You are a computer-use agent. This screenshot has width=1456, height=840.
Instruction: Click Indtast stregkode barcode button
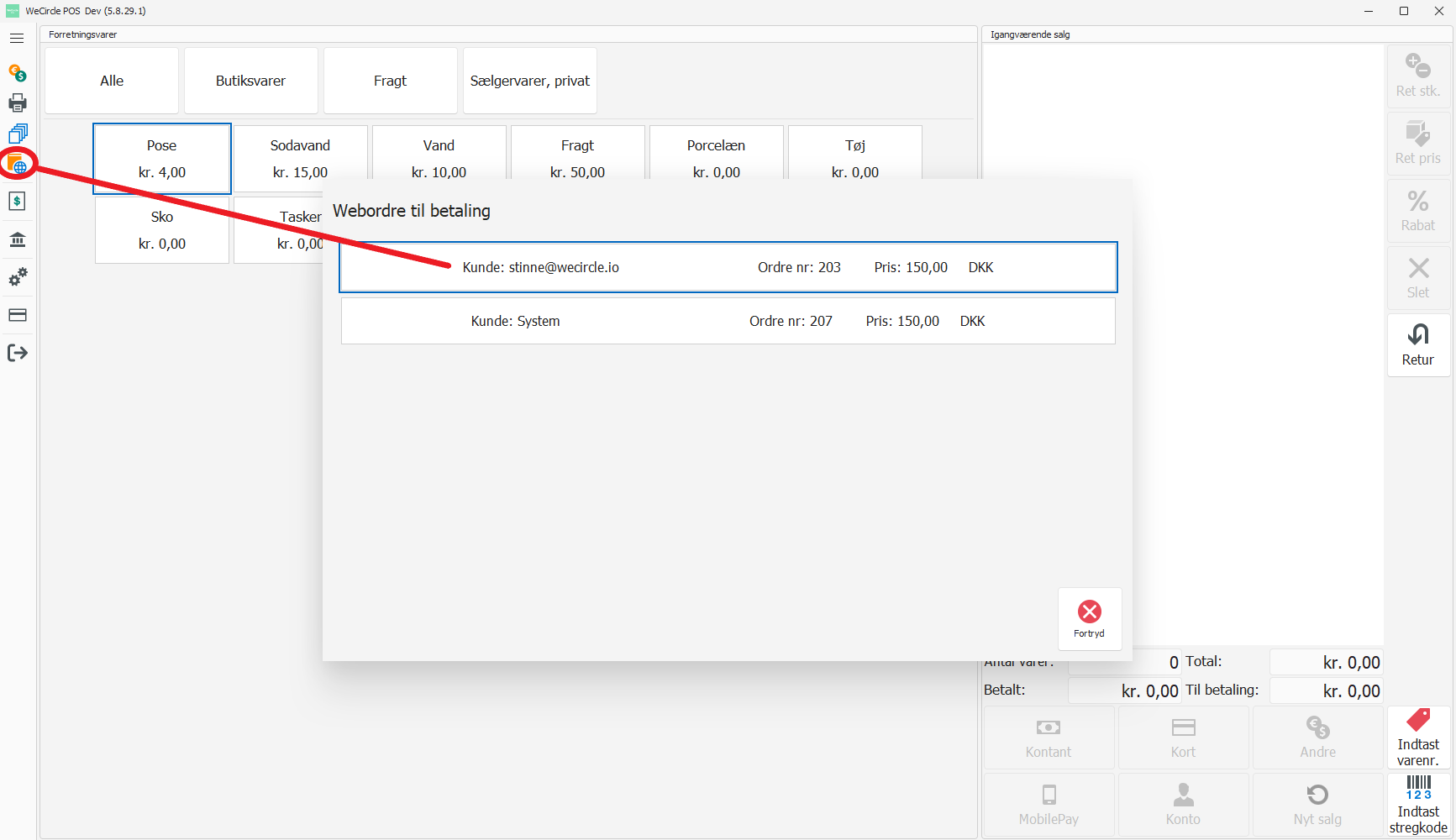point(1418,805)
